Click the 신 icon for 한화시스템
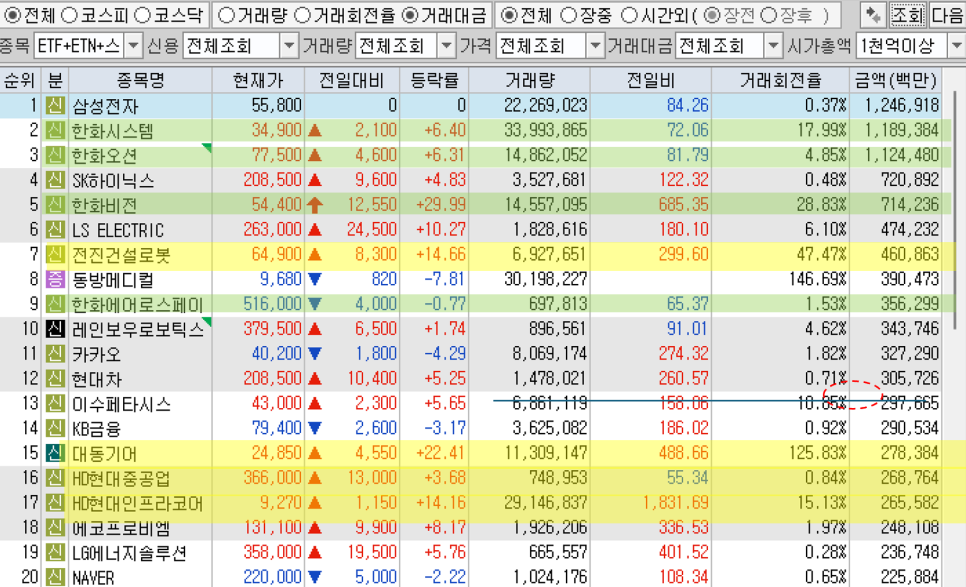The image size is (966, 587). [x=55, y=131]
